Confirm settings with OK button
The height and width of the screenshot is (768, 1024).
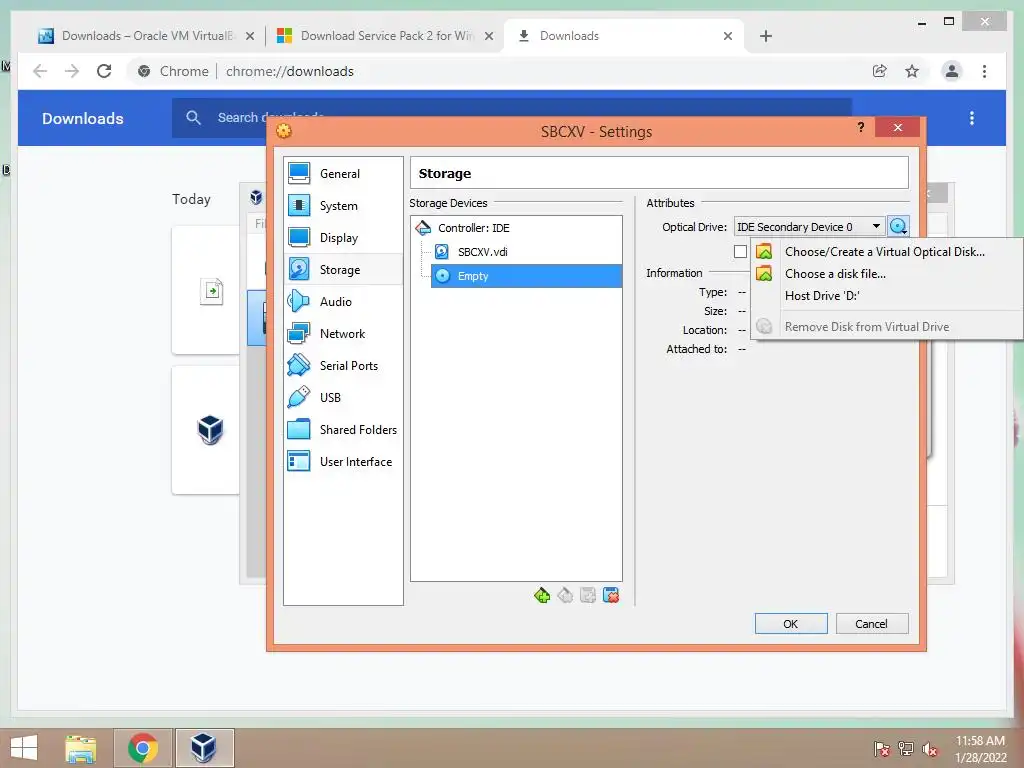(x=791, y=624)
